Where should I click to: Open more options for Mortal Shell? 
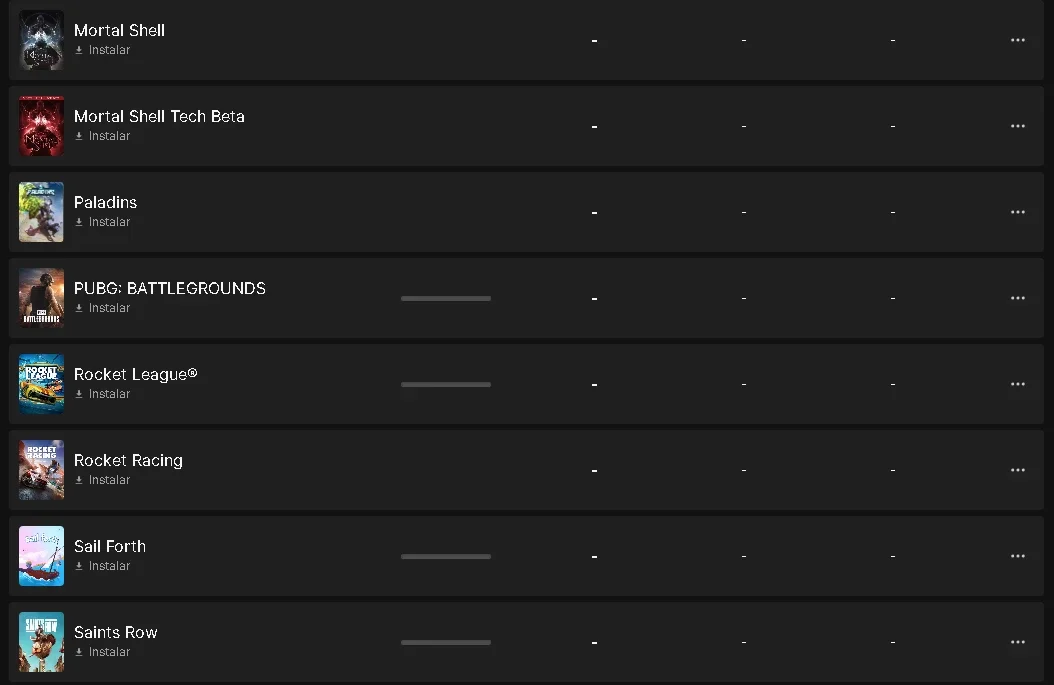pyautogui.click(x=1018, y=40)
